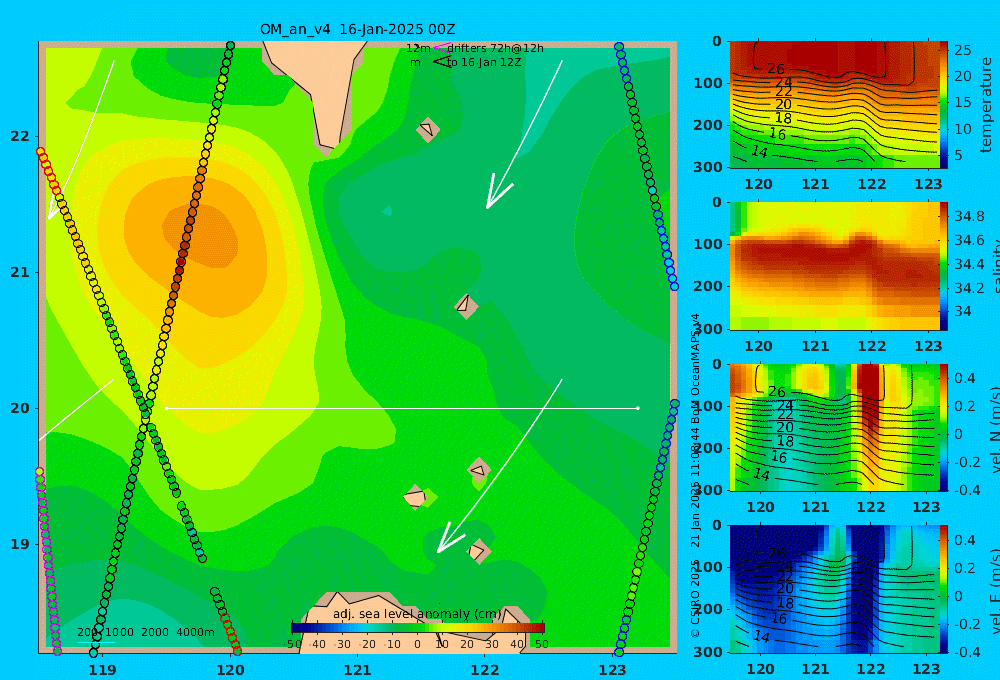1000x680 pixels.
Task: Click the "200 1000 2000 4000m" depth legend
Action: click(x=145, y=632)
